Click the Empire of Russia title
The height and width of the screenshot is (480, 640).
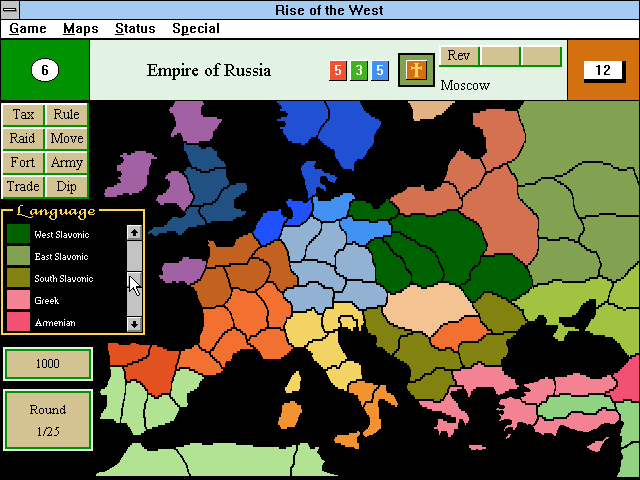click(209, 71)
